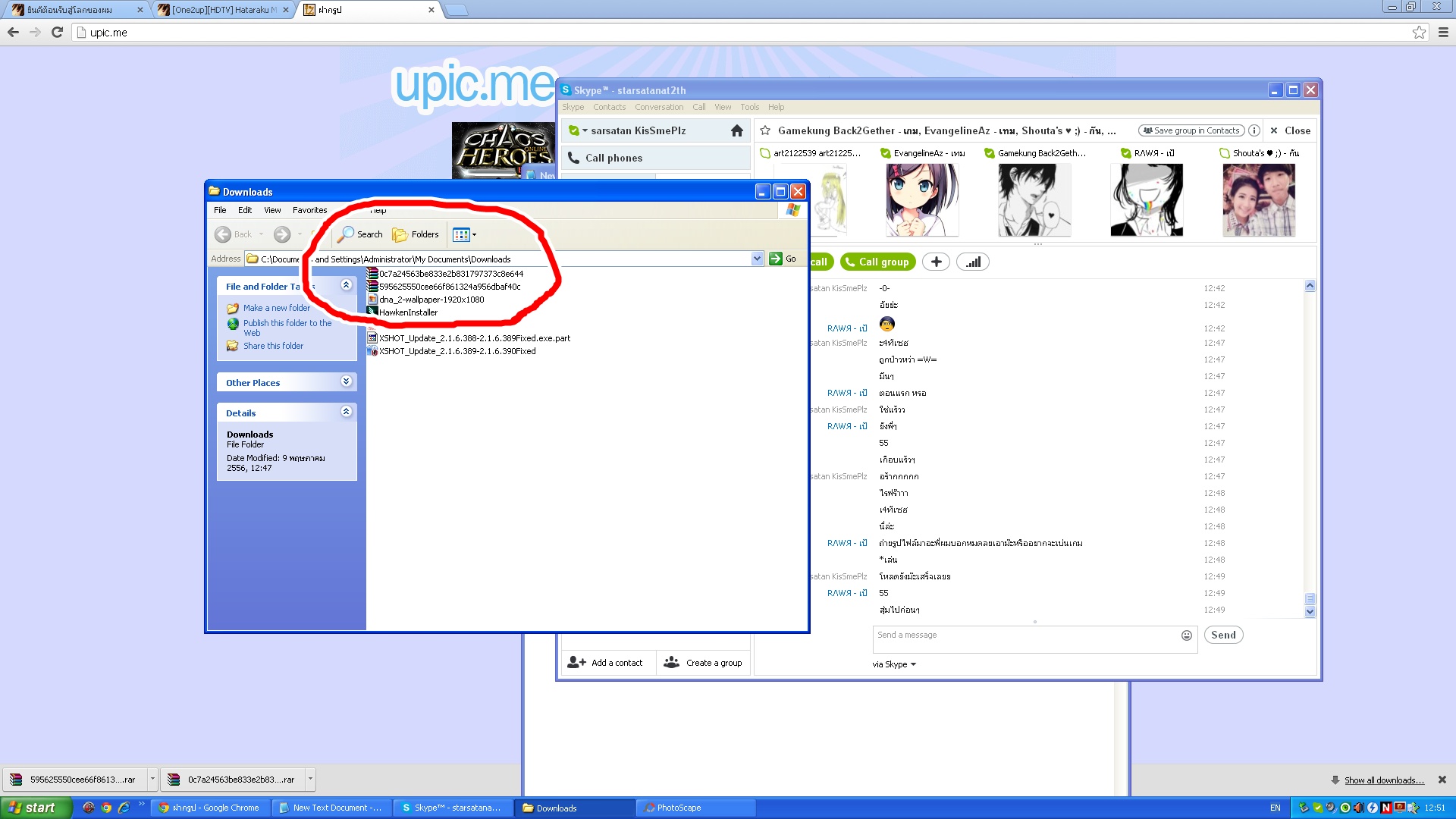The height and width of the screenshot is (819, 1456).
Task: Open the emoticon picker in message box
Action: coord(1186,635)
